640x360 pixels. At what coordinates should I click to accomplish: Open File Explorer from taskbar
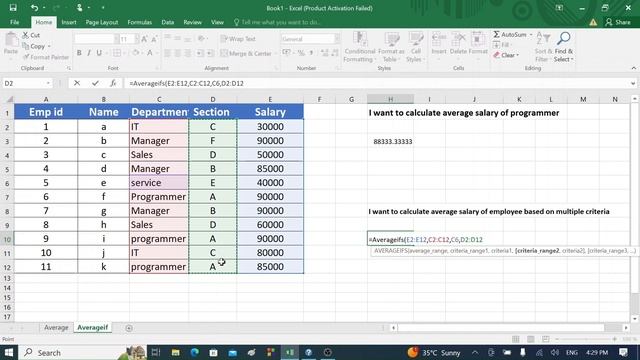[176, 352]
